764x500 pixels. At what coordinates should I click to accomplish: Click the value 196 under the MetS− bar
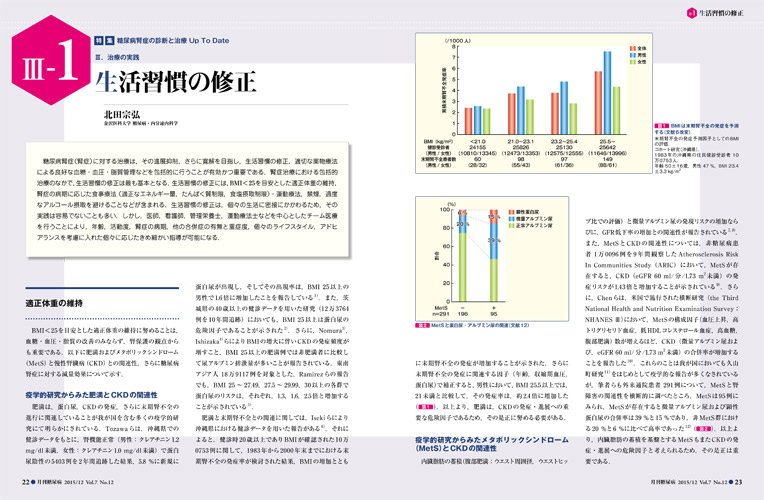(462, 314)
